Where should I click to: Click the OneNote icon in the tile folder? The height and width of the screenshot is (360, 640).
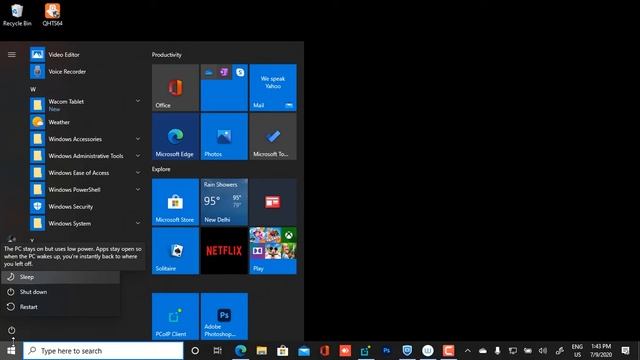[x=224, y=72]
